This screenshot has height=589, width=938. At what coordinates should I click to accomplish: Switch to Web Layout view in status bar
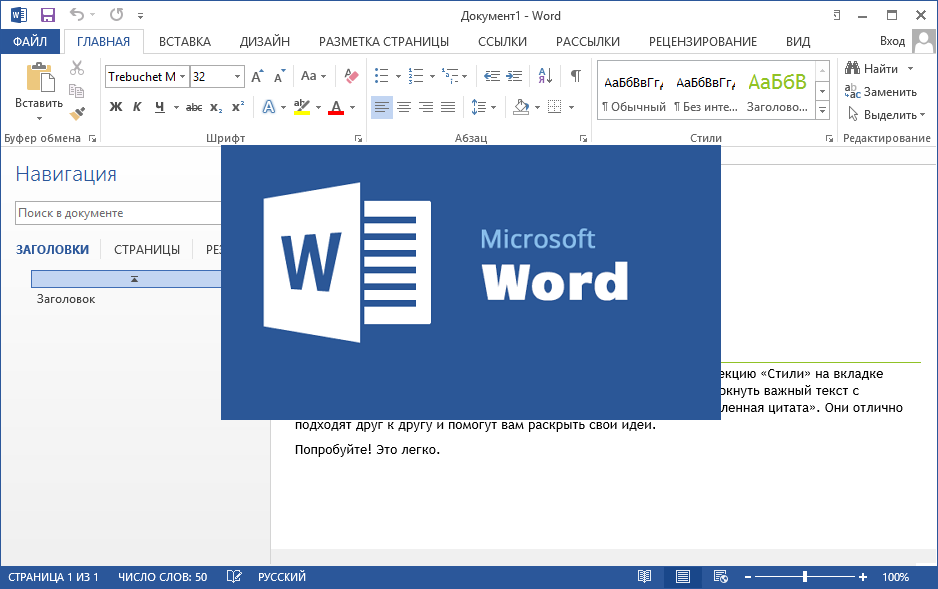click(x=720, y=576)
